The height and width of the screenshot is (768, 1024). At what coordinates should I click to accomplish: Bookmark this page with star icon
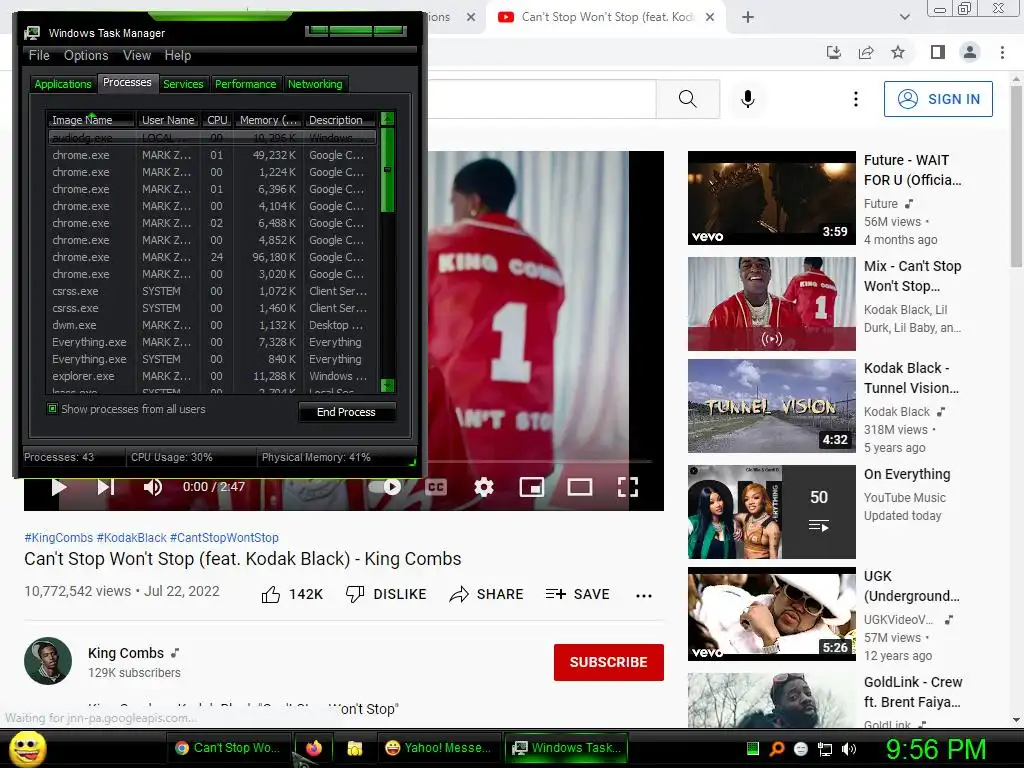coord(898,52)
